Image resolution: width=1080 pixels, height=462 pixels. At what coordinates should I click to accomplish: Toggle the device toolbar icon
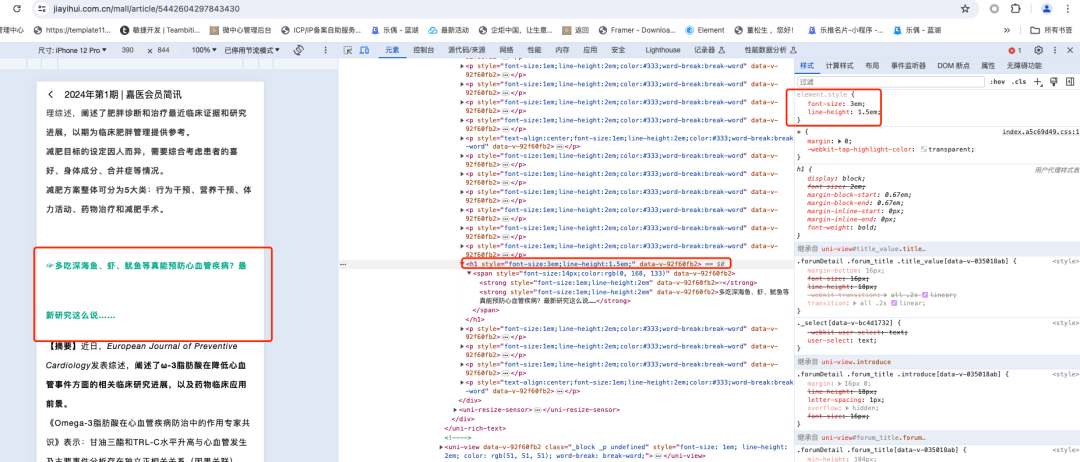click(x=364, y=50)
